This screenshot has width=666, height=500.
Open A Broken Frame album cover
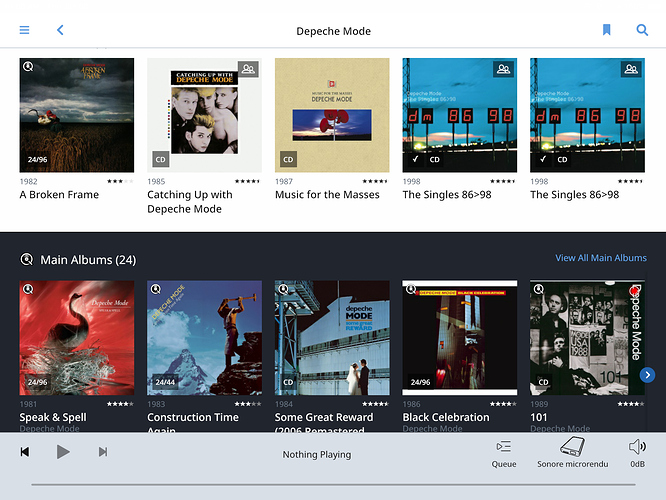(77, 115)
